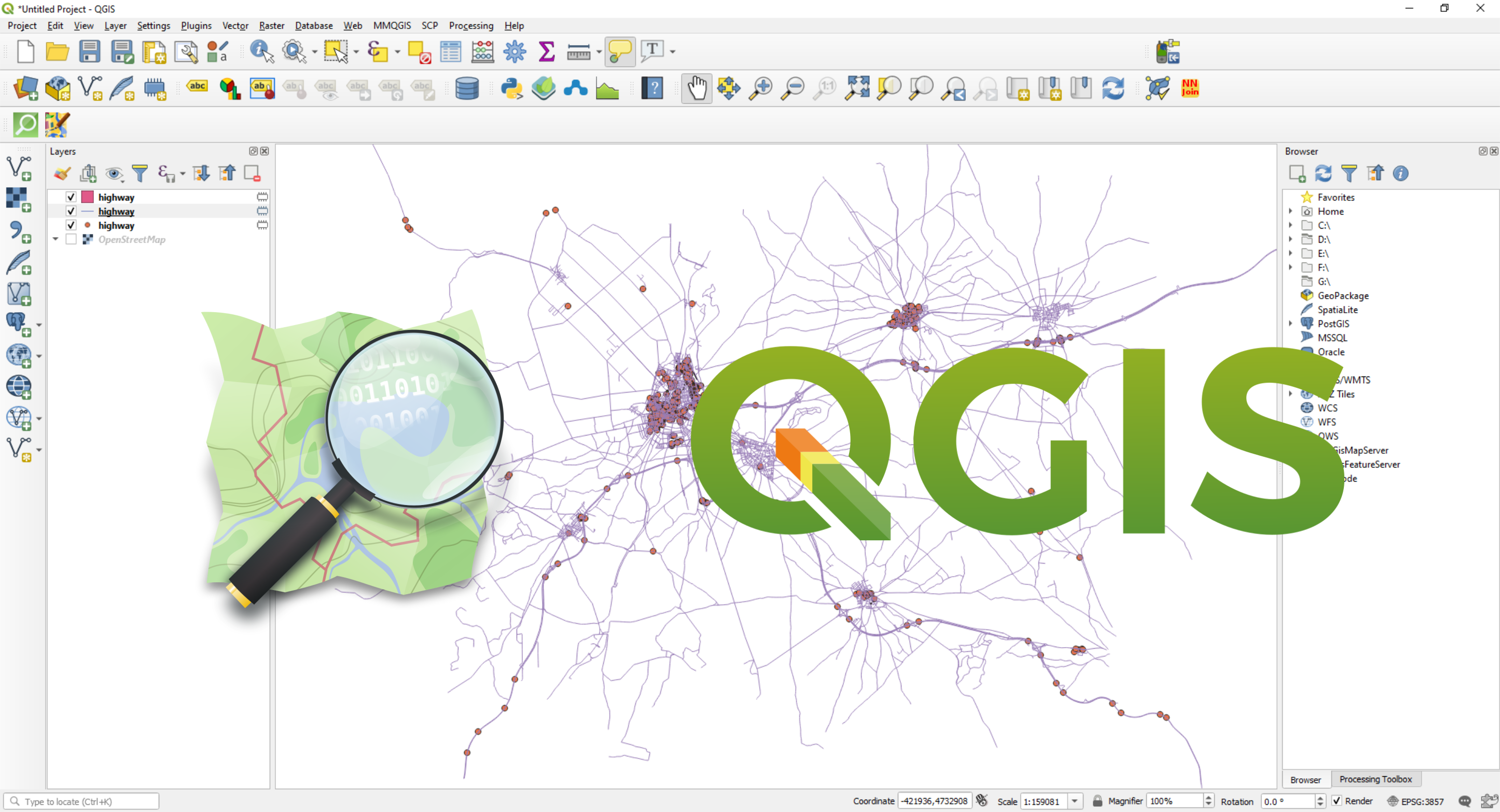The height and width of the screenshot is (812, 1500).
Task: Toggle visibility of second highway layer
Action: [x=71, y=211]
